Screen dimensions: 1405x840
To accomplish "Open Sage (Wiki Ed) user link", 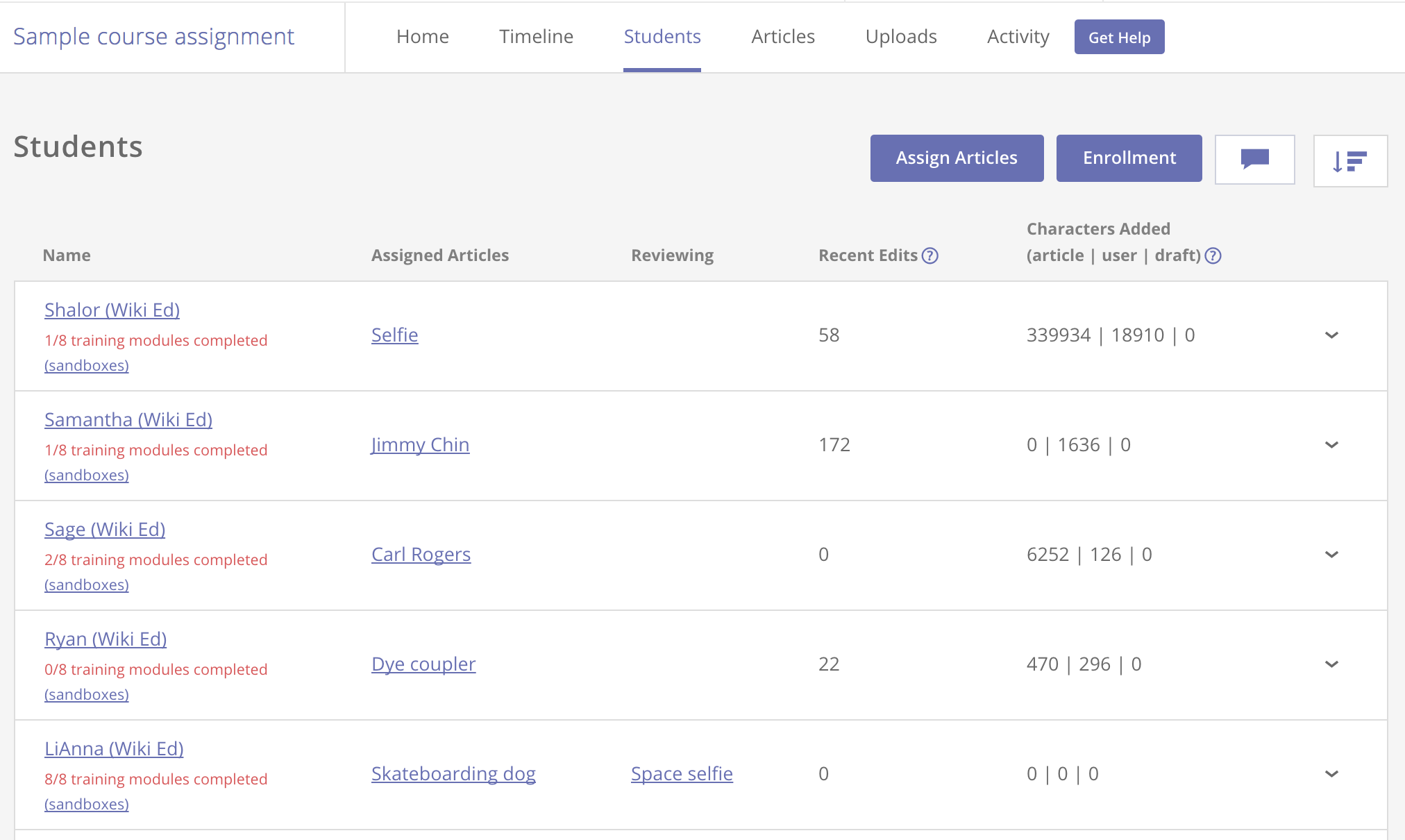I will [x=105, y=529].
